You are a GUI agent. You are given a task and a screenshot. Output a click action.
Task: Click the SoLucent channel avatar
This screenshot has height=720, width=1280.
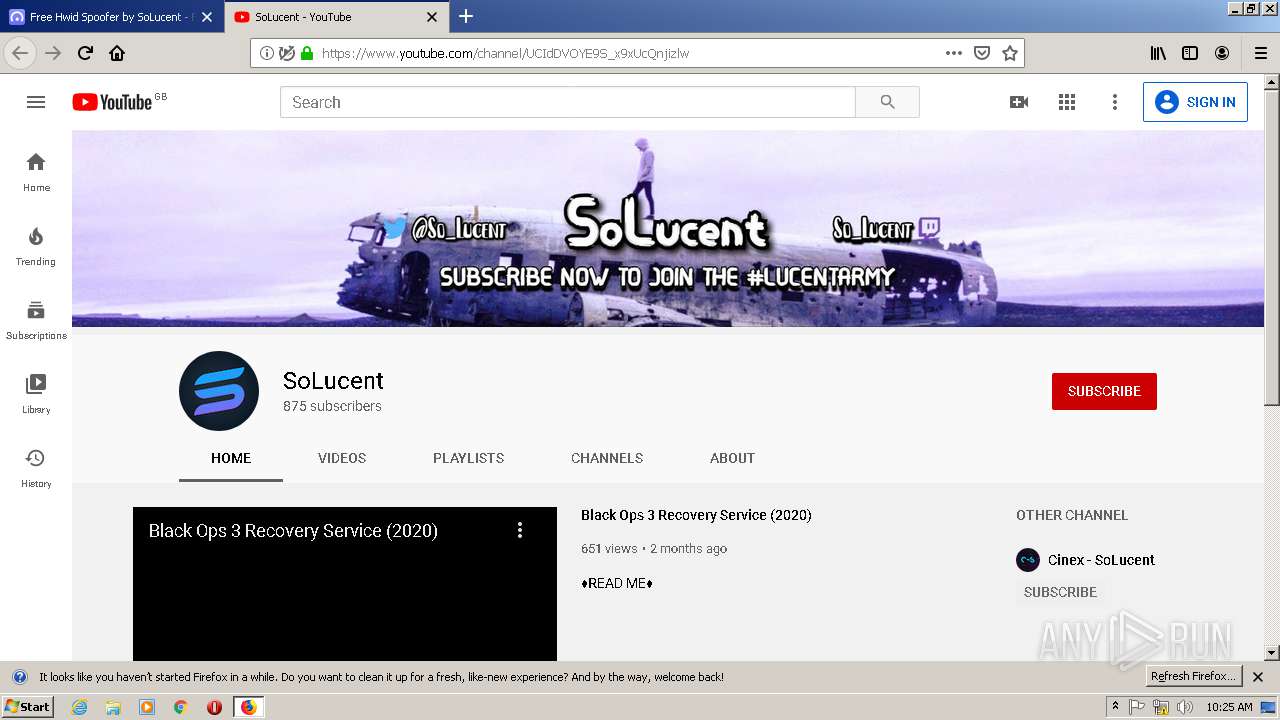coord(219,391)
